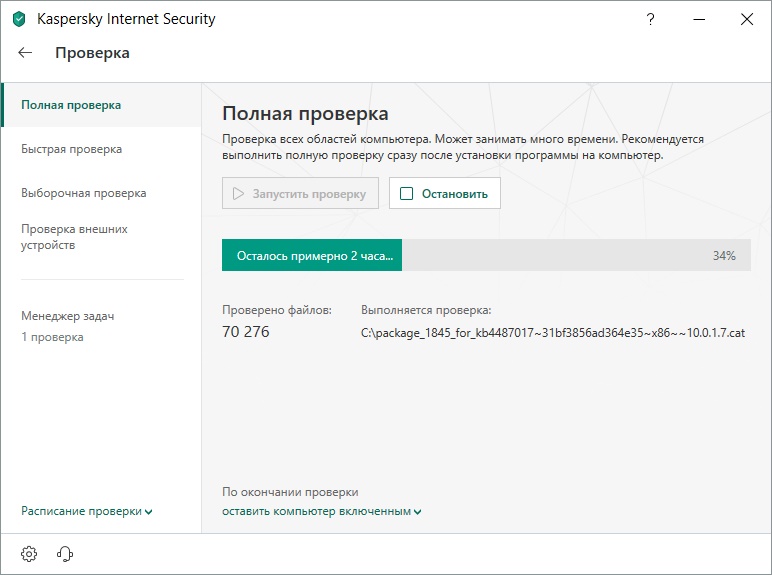Click the Kaspersky shield logo
Viewport: 772px width, 575px height.
[x=19, y=20]
